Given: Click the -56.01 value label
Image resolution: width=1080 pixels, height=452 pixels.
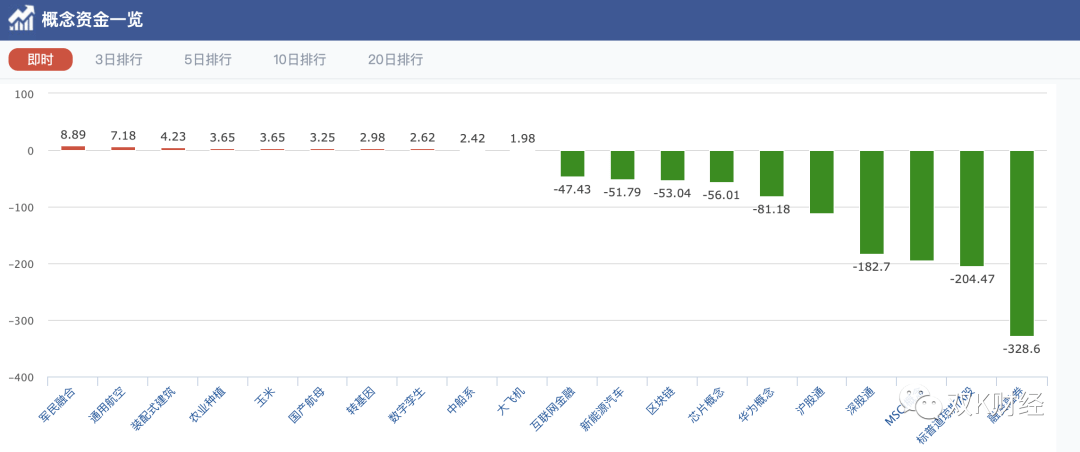Looking at the screenshot, I should pyautogui.click(x=722, y=195).
